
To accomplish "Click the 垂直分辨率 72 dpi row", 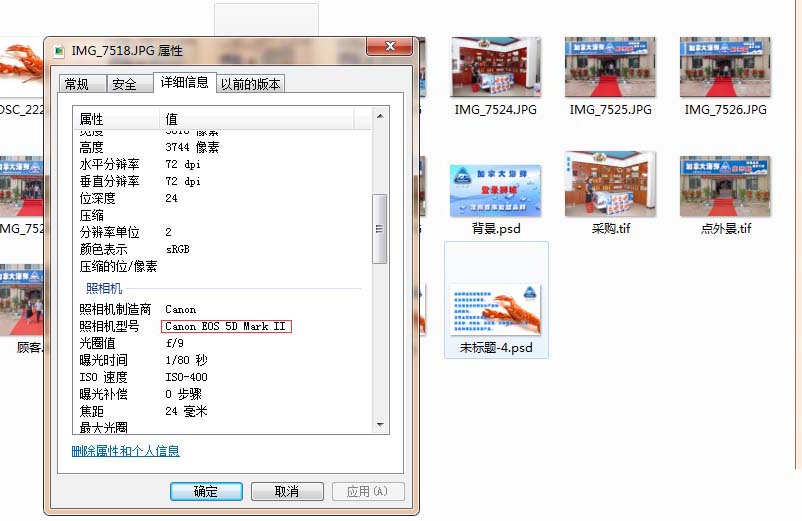I will point(222,181).
